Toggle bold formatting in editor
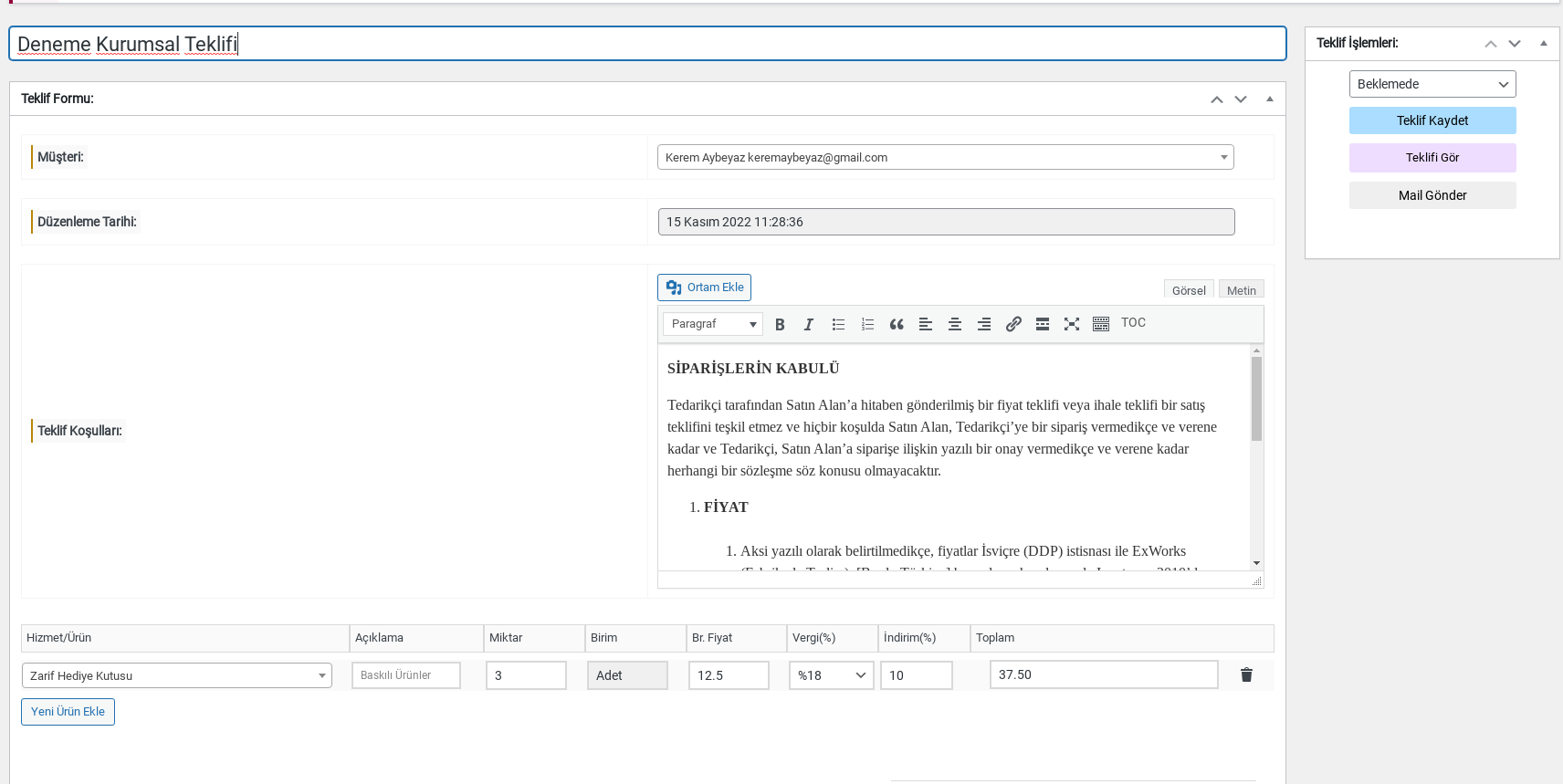1563x784 pixels. [780, 324]
